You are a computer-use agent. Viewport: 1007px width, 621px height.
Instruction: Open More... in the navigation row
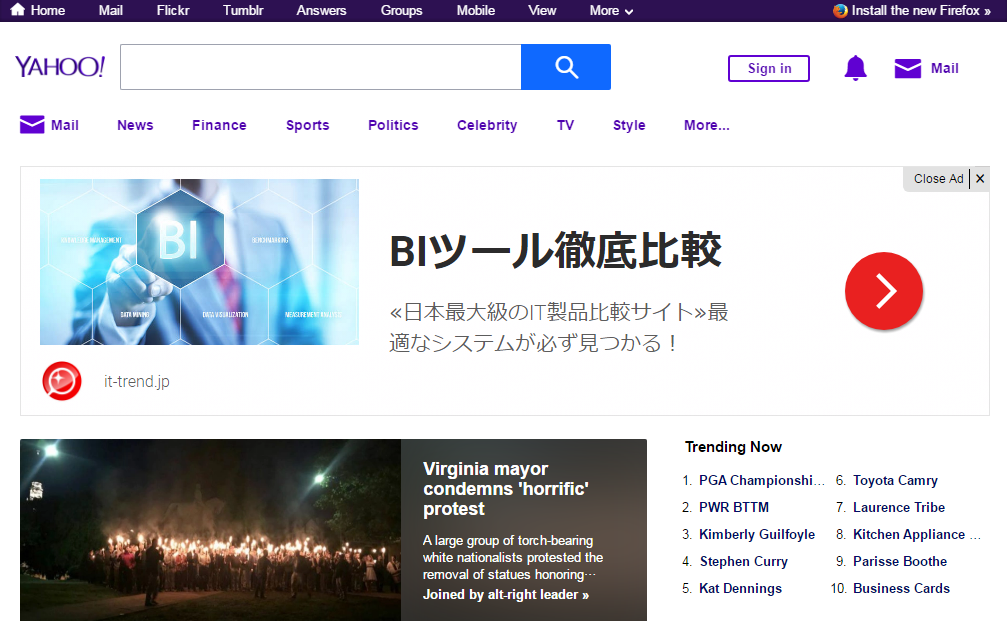click(x=706, y=125)
